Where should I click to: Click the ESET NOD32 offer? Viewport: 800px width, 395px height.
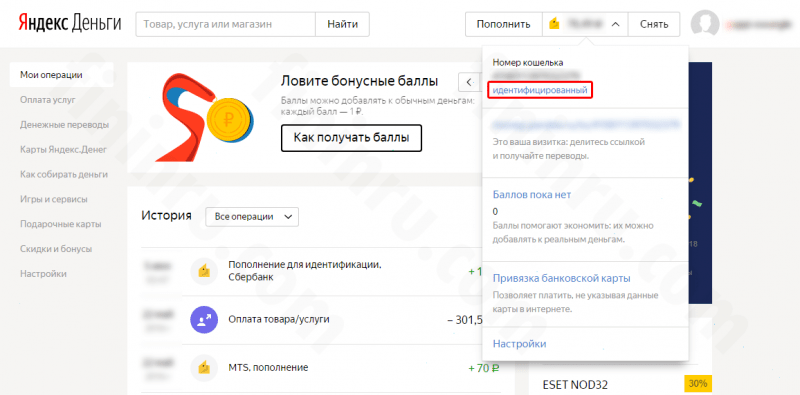pyautogui.click(x=576, y=384)
